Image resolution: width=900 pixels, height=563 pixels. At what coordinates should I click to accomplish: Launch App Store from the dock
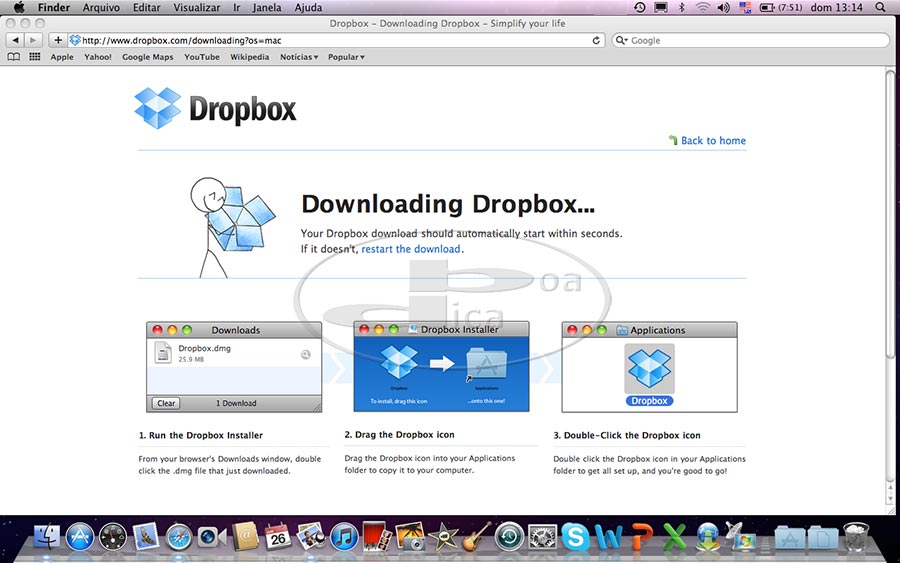coord(80,537)
